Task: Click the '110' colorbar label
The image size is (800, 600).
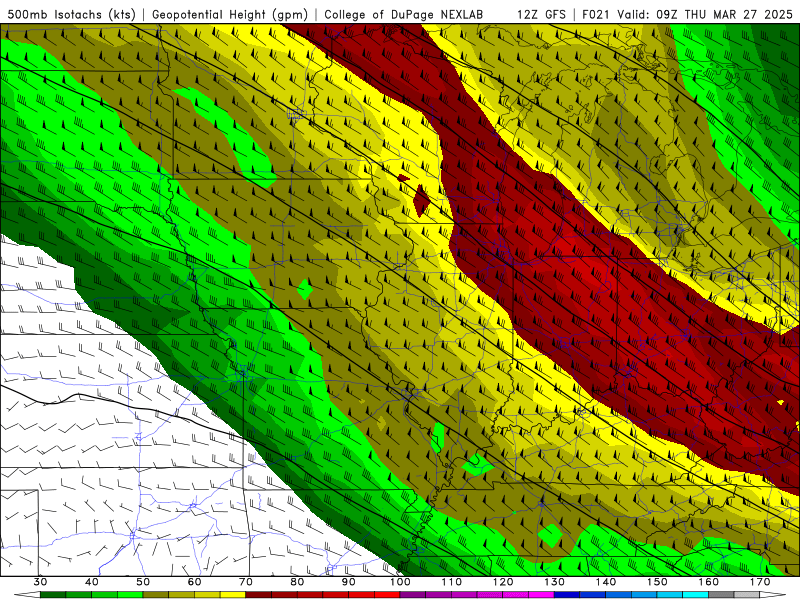Action: (452, 582)
